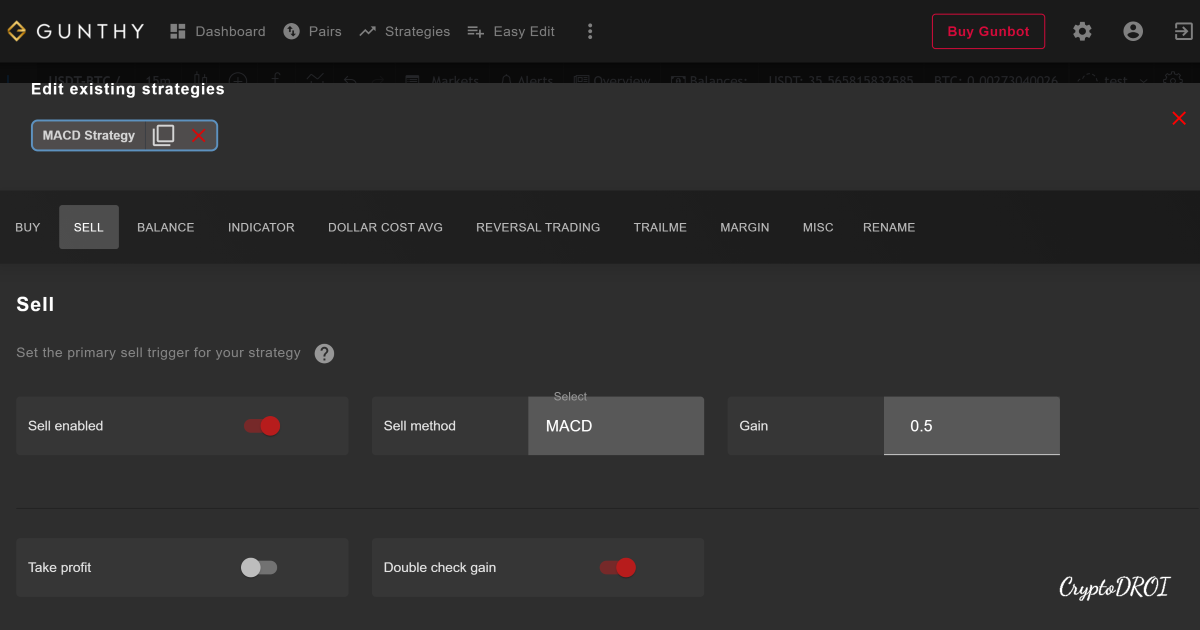
Task: Open the settings gear icon
Action: tap(1082, 31)
